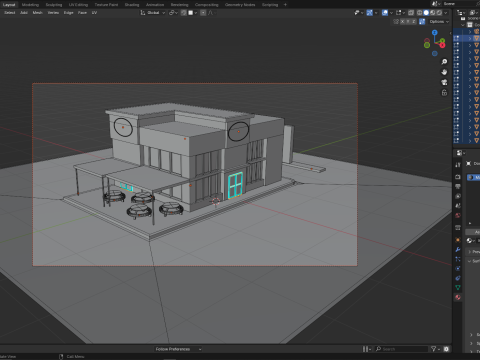
Task: Toggle auto merge vertices button
Action: 422,22
